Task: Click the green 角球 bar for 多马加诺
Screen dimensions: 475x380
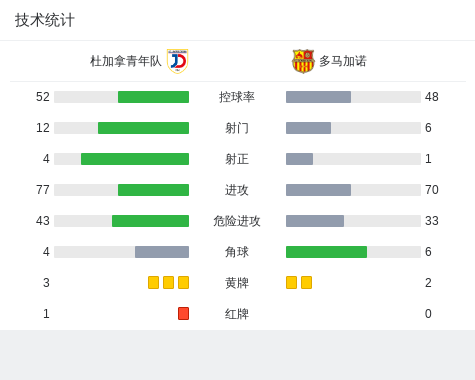Action: [x=326, y=252]
